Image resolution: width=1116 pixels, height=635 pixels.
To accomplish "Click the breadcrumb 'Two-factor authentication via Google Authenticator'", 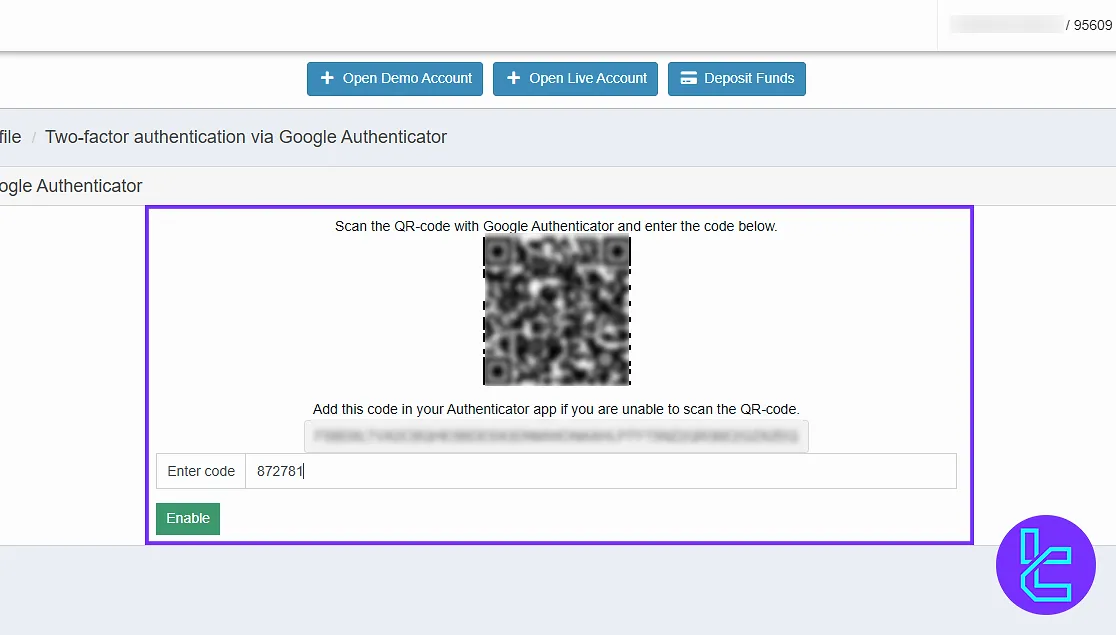I will coord(246,137).
